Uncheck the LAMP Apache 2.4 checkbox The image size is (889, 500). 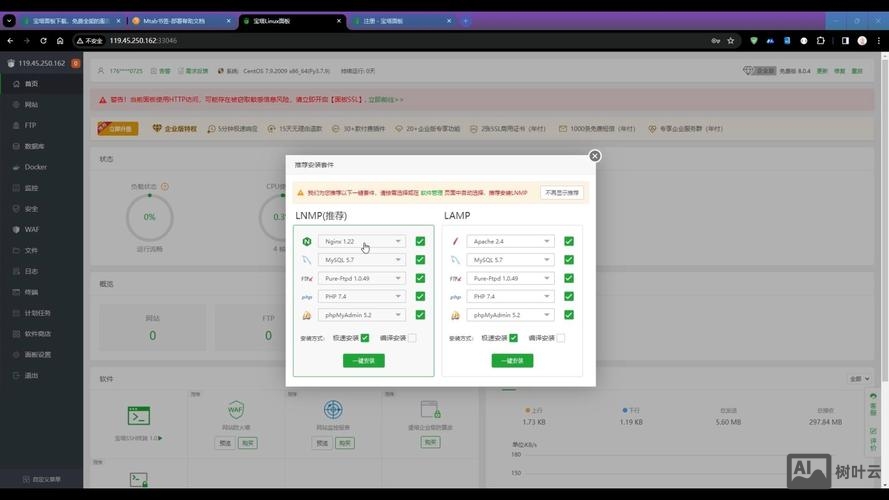(x=568, y=241)
